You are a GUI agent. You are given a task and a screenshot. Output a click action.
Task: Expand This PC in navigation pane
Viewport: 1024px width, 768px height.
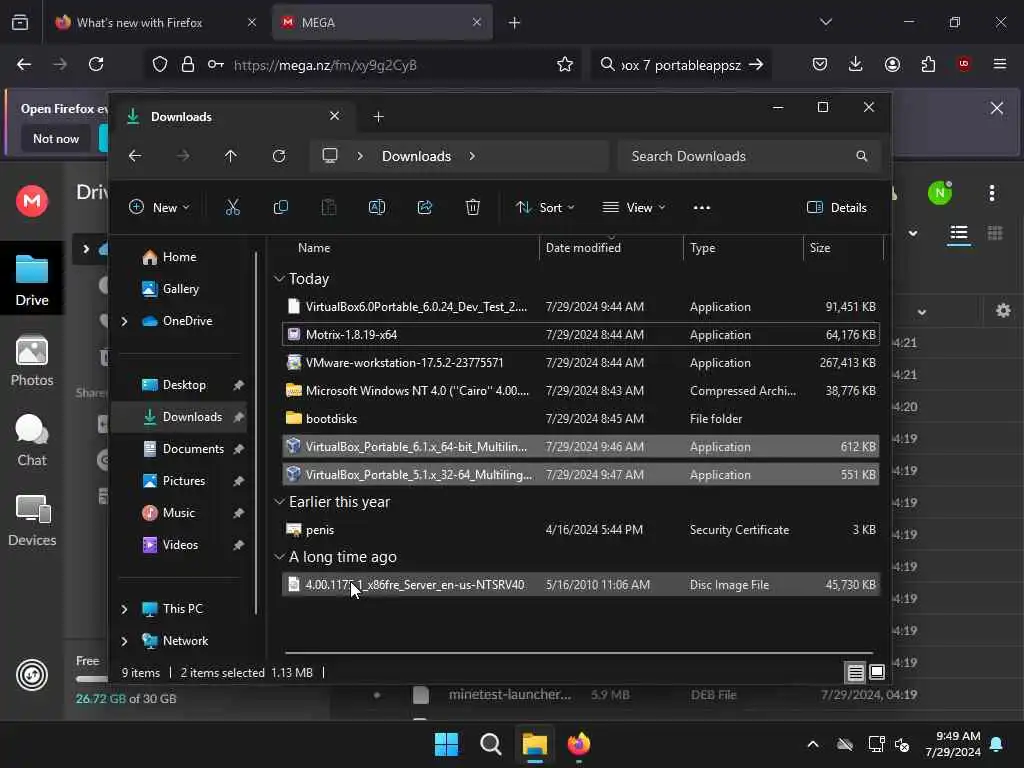[124, 609]
